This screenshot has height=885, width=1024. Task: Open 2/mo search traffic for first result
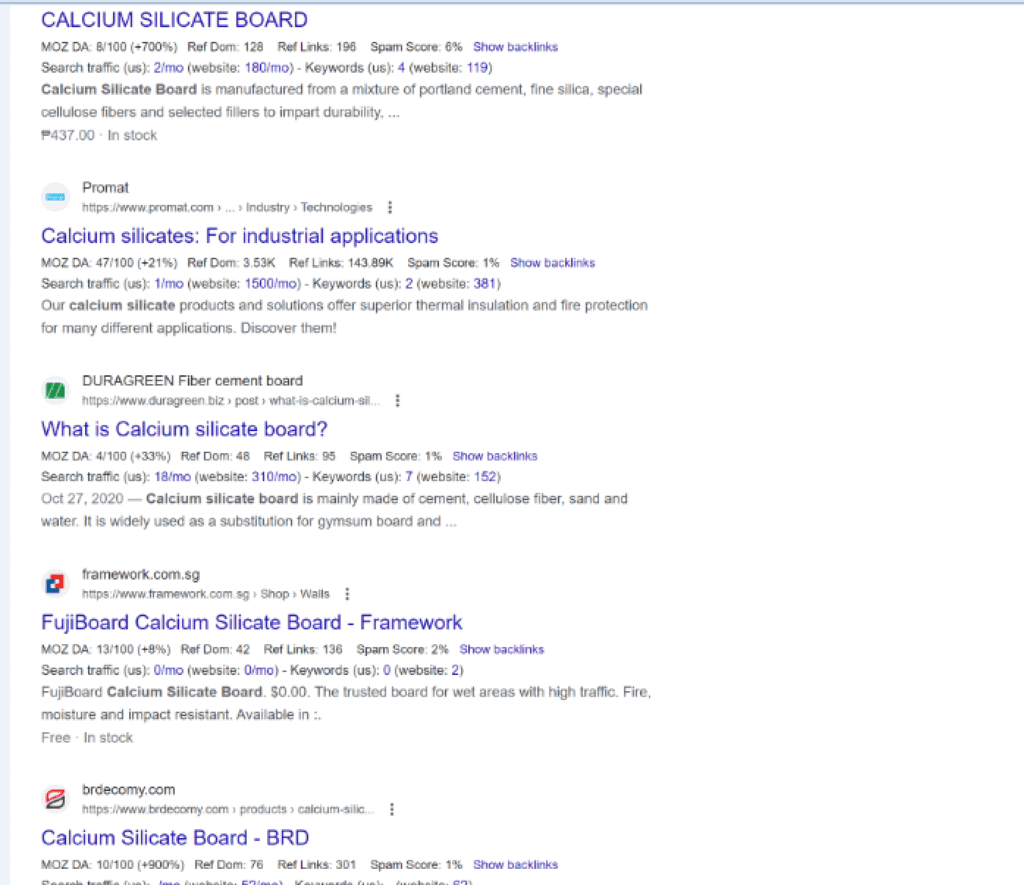point(168,68)
